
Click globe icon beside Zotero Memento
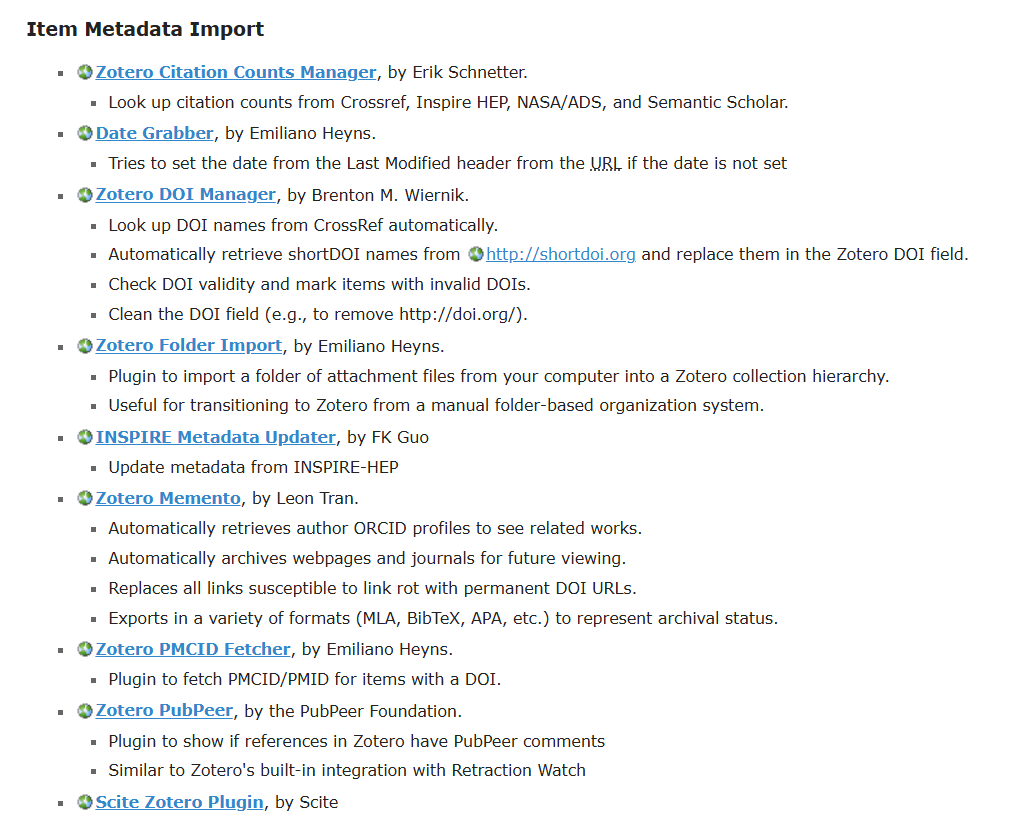tap(85, 498)
